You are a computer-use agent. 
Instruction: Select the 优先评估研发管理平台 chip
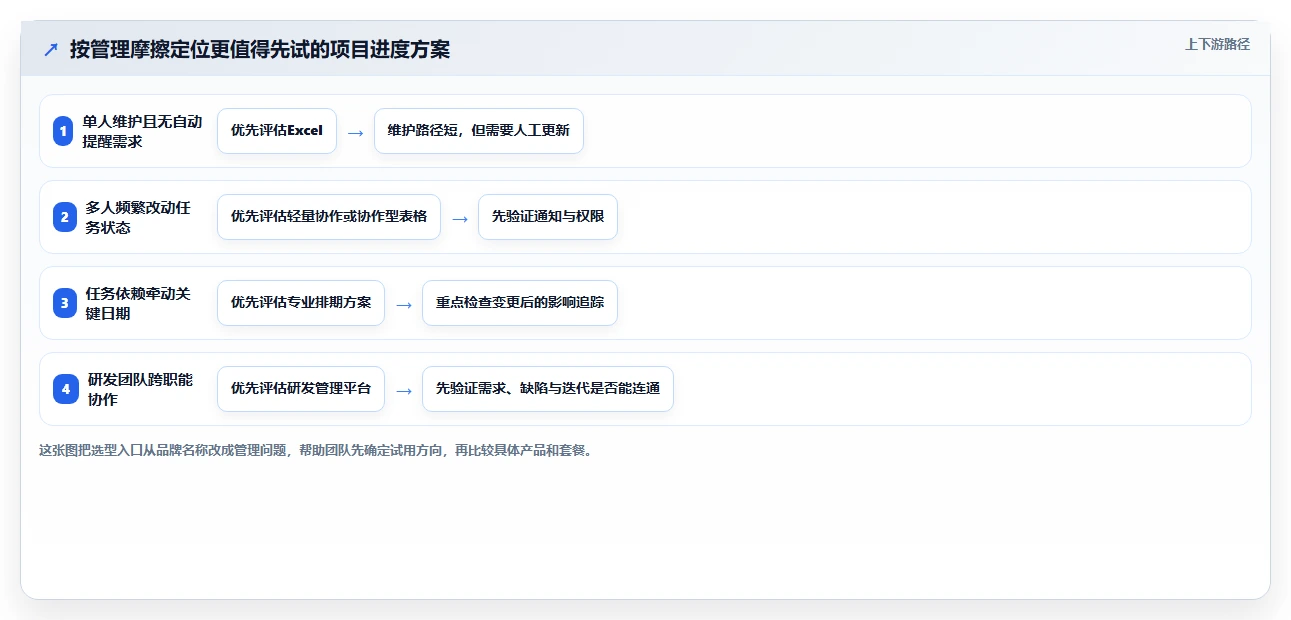(301, 389)
